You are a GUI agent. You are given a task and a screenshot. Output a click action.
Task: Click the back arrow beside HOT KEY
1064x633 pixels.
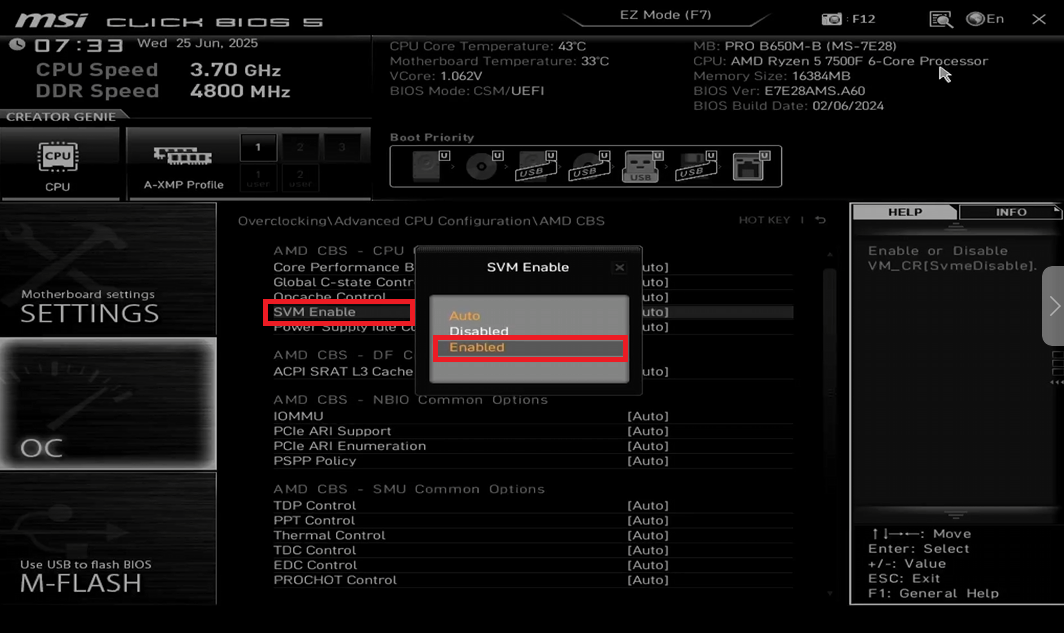pyautogui.click(x=820, y=220)
